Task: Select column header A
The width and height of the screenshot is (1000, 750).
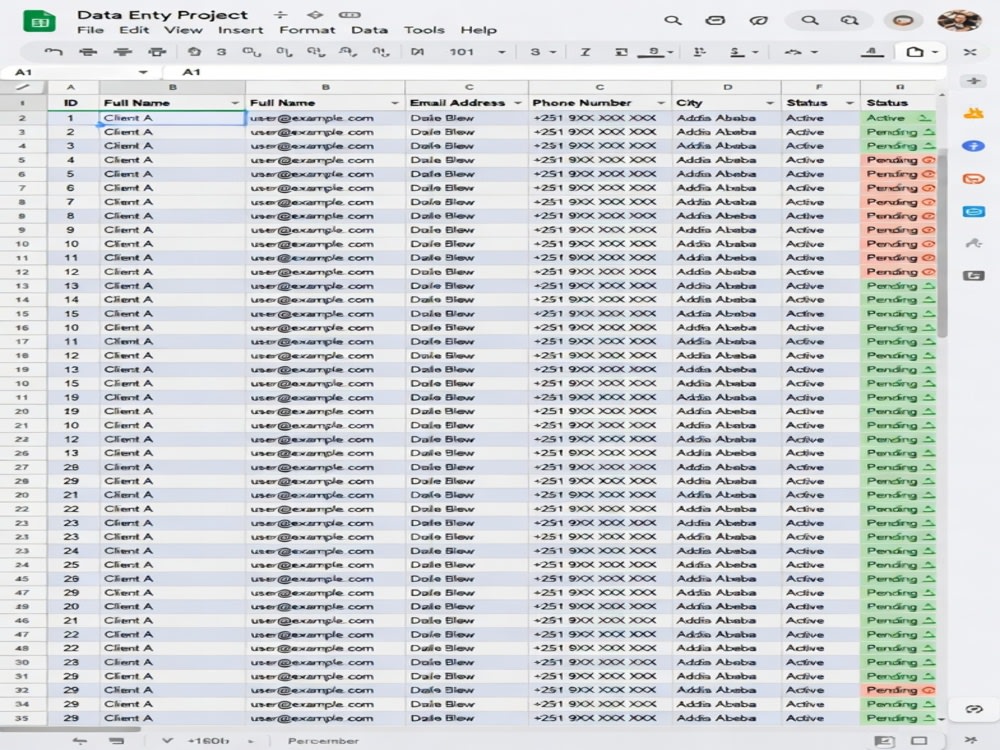Action: 71,87
